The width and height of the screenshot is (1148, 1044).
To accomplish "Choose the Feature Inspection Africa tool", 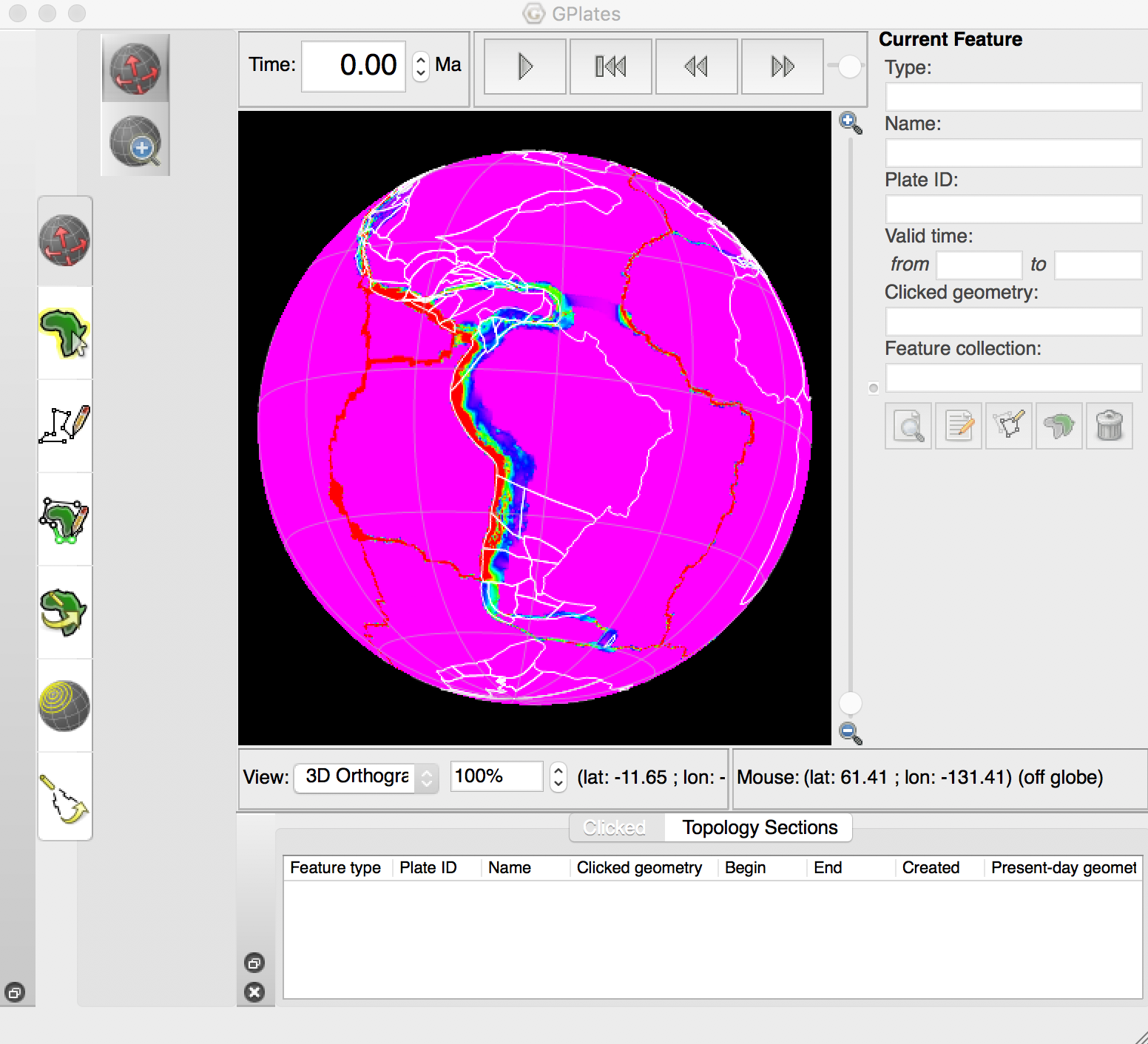I will pos(65,333).
